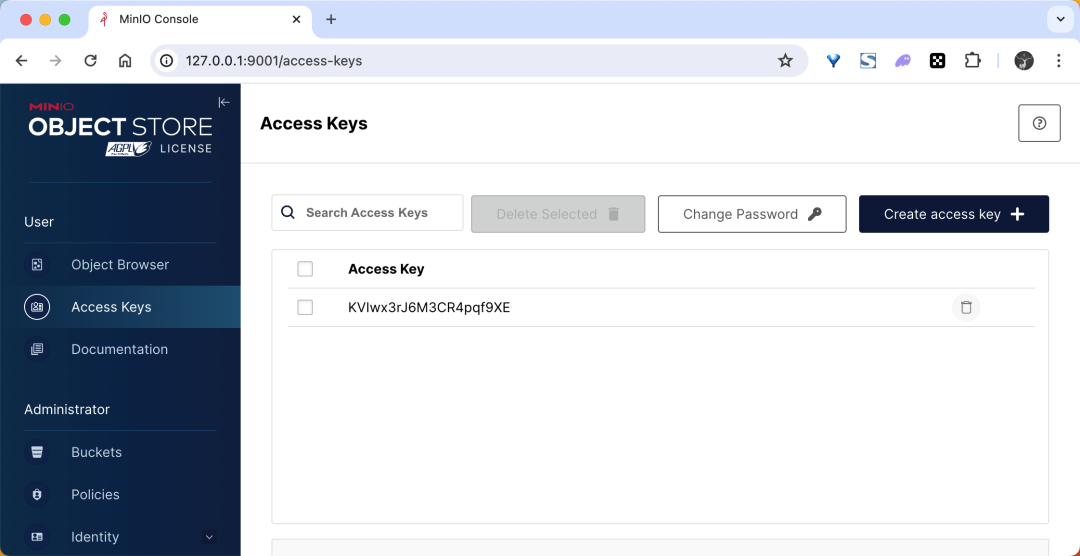Open the Identity sidebar section
This screenshot has width=1080, height=556.
(x=95, y=537)
